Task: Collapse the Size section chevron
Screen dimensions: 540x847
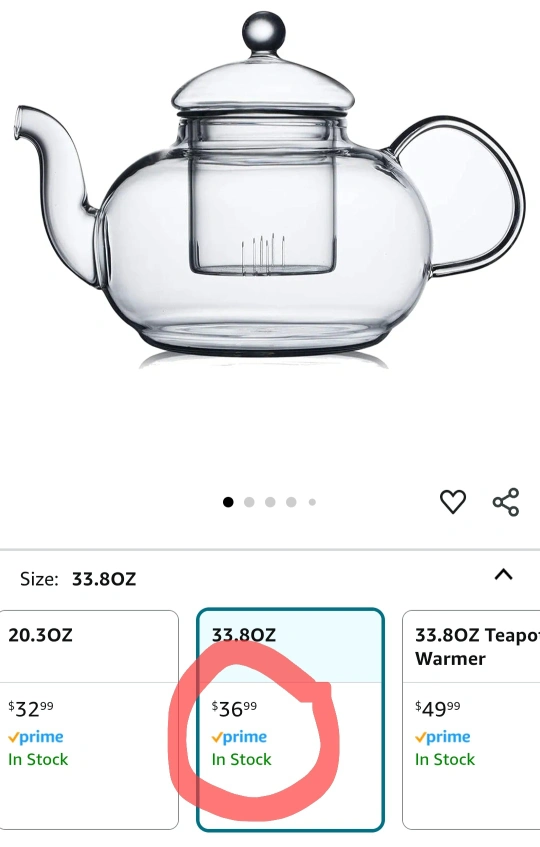Action: coord(503,574)
